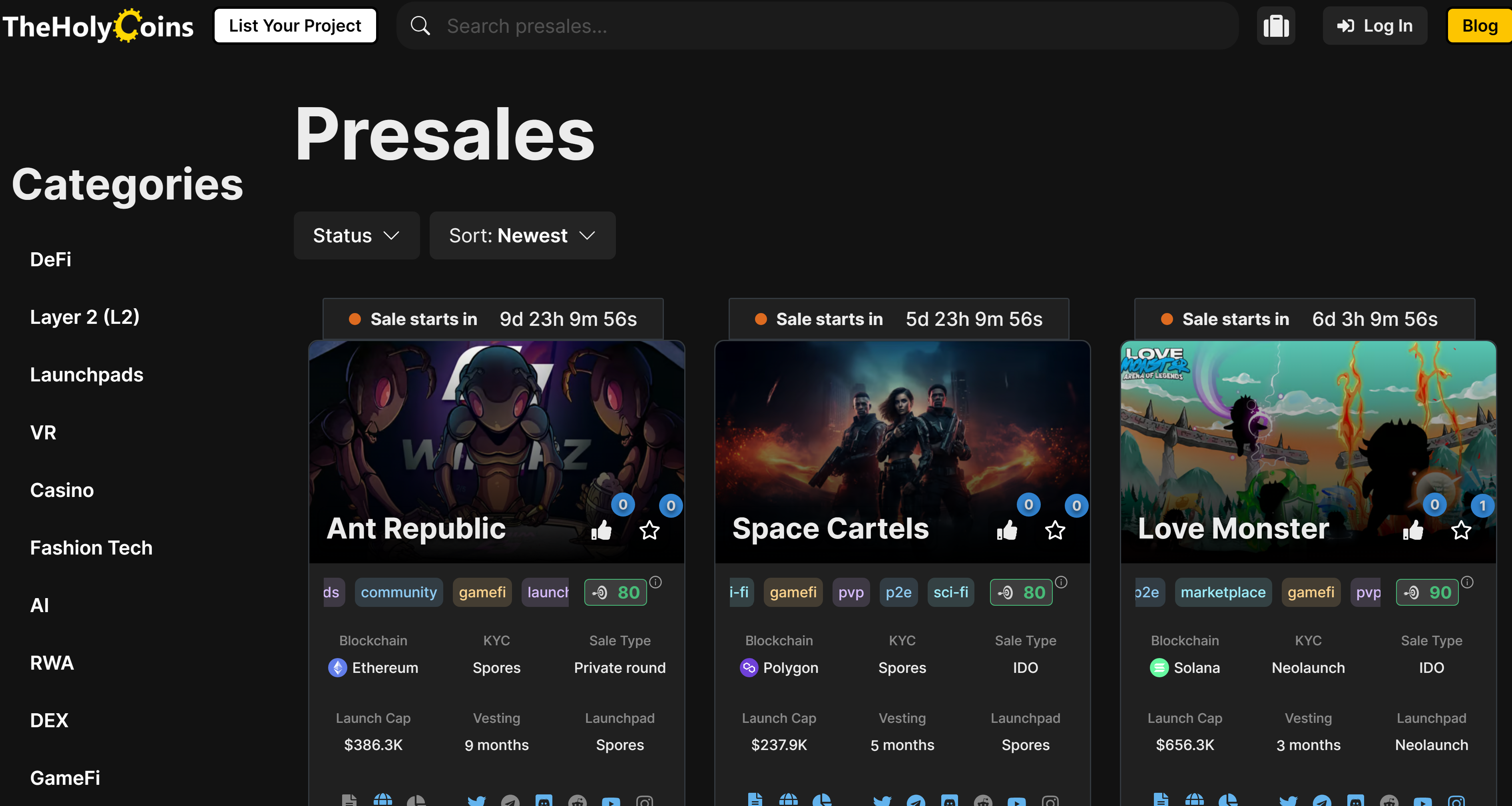Favorite Ant Republic with the star icon
The height and width of the screenshot is (806, 1512).
coord(649,530)
